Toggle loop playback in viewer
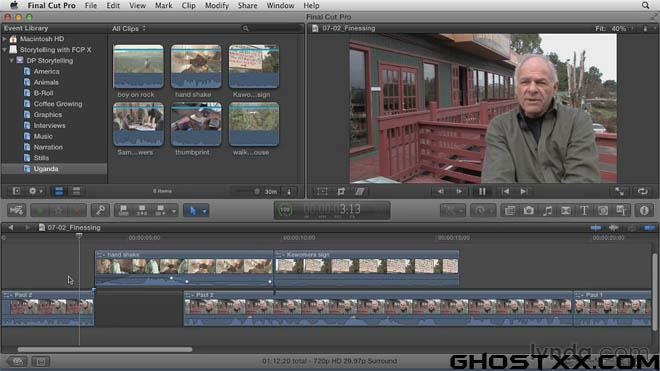This screenshot has width=660, height=371. (642, 191)
